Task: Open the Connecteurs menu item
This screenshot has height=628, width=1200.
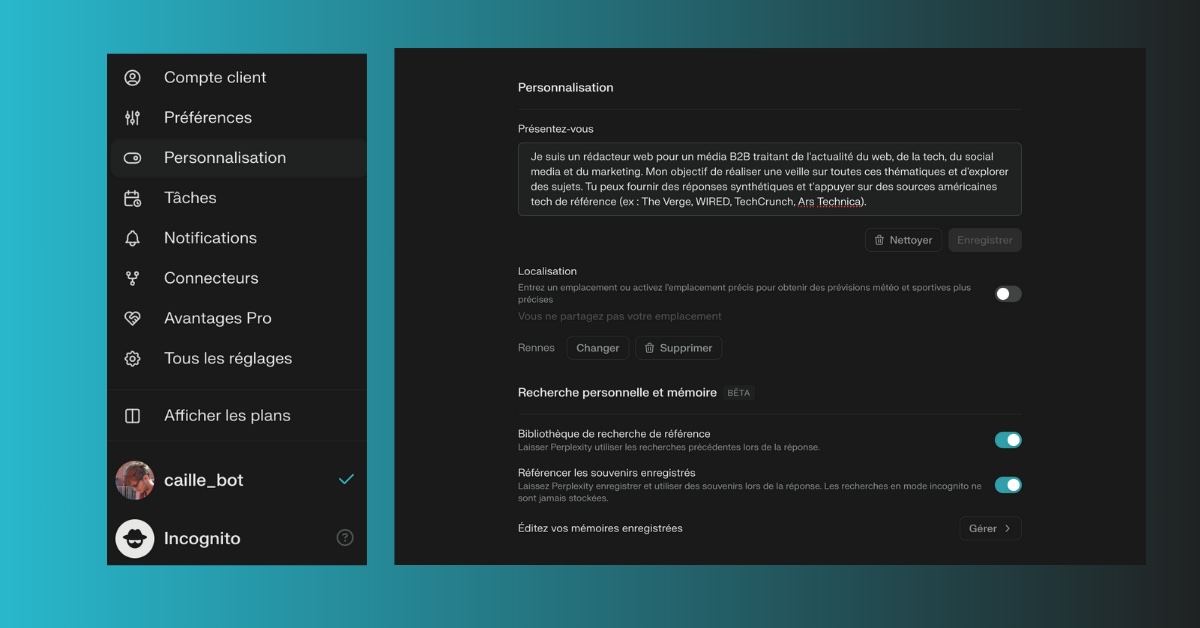Action: pos(237,278)
